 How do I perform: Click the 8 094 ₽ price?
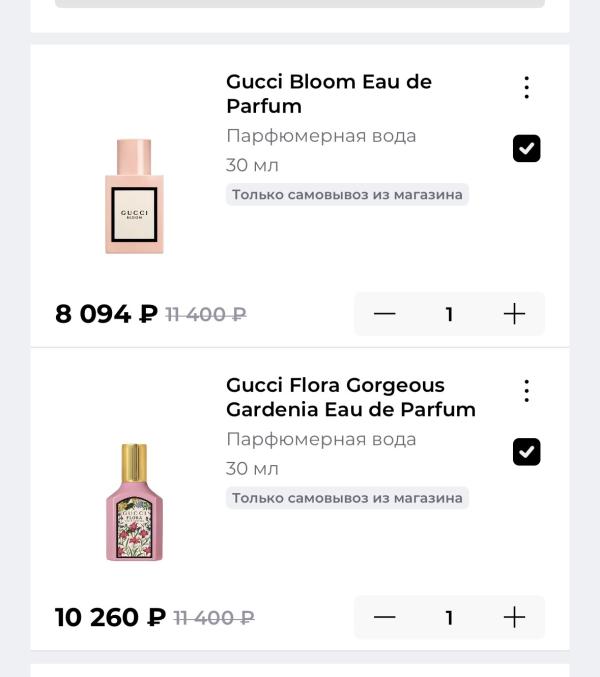pyautogui.click(x=106, y=314)
